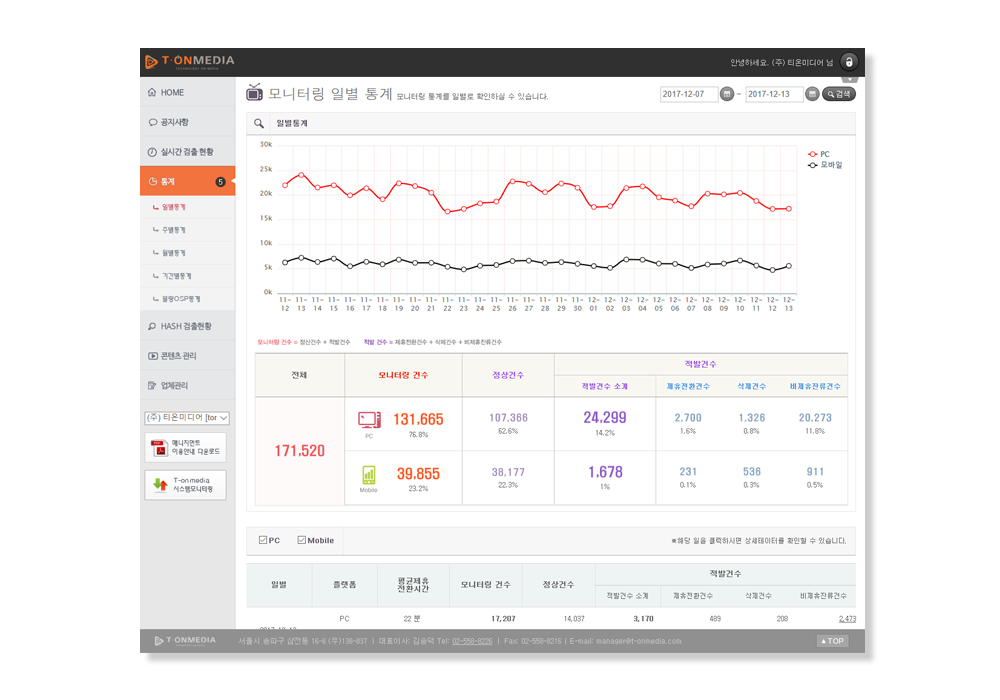The width and height of the screenshot is (1000, 700).
Task: Click the magnifier icon beside 일별통계 heading
Action: pyautogui.click(x=258, y=123)
